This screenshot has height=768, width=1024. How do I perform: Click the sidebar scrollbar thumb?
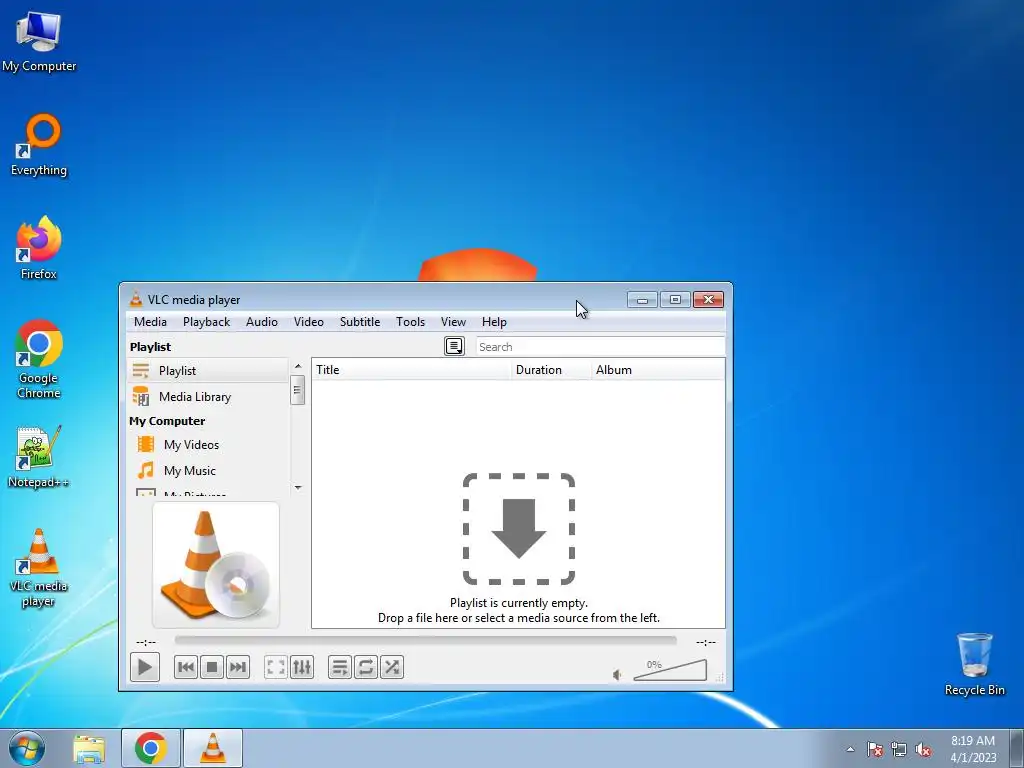pyautogui.click(x=298, y=390)
